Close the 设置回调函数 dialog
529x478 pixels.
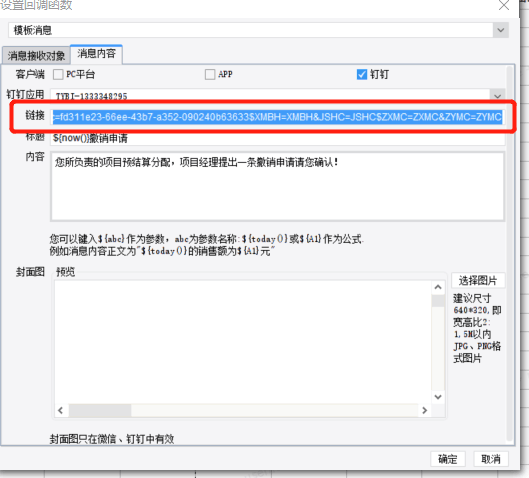point(504,5)
